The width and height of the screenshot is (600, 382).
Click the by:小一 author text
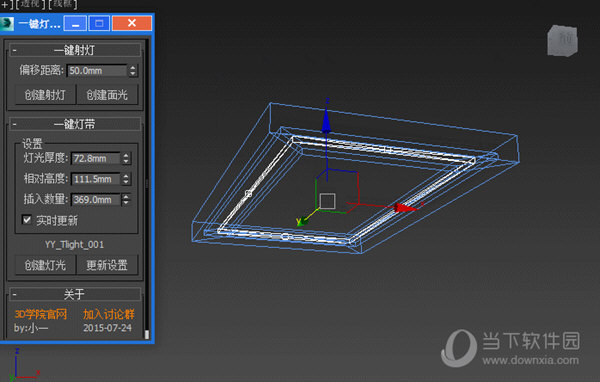31,328
